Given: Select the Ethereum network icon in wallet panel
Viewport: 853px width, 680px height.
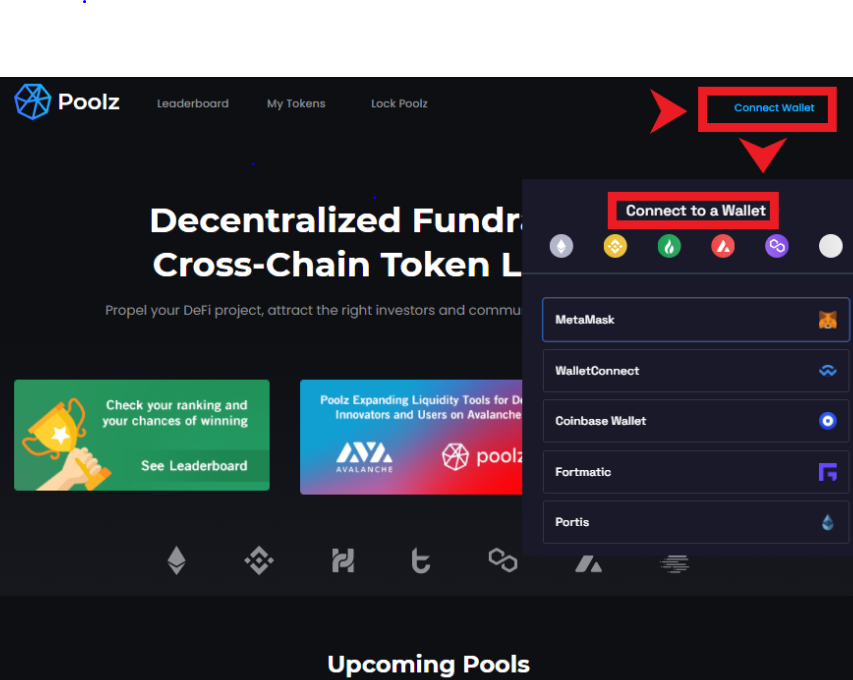Looking at the screenshot, I should pyautogui.click(x=561, y=246).
